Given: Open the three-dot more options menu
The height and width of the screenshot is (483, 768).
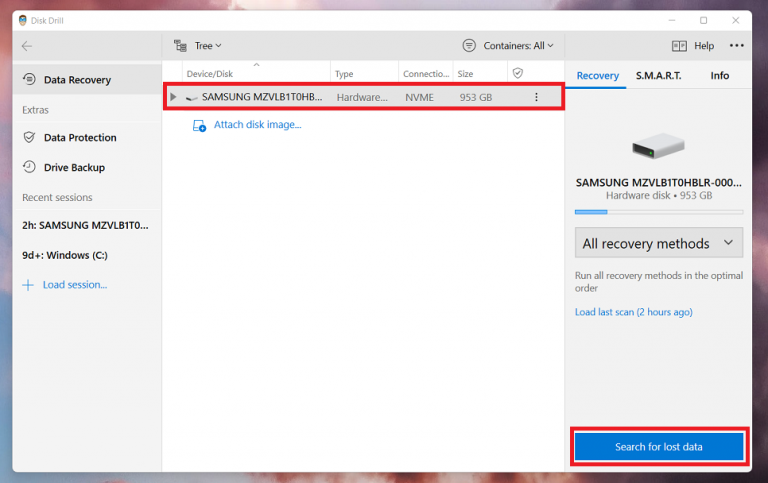Looking at the screenshot, I should pyautogui.click(x=737, y=46).
